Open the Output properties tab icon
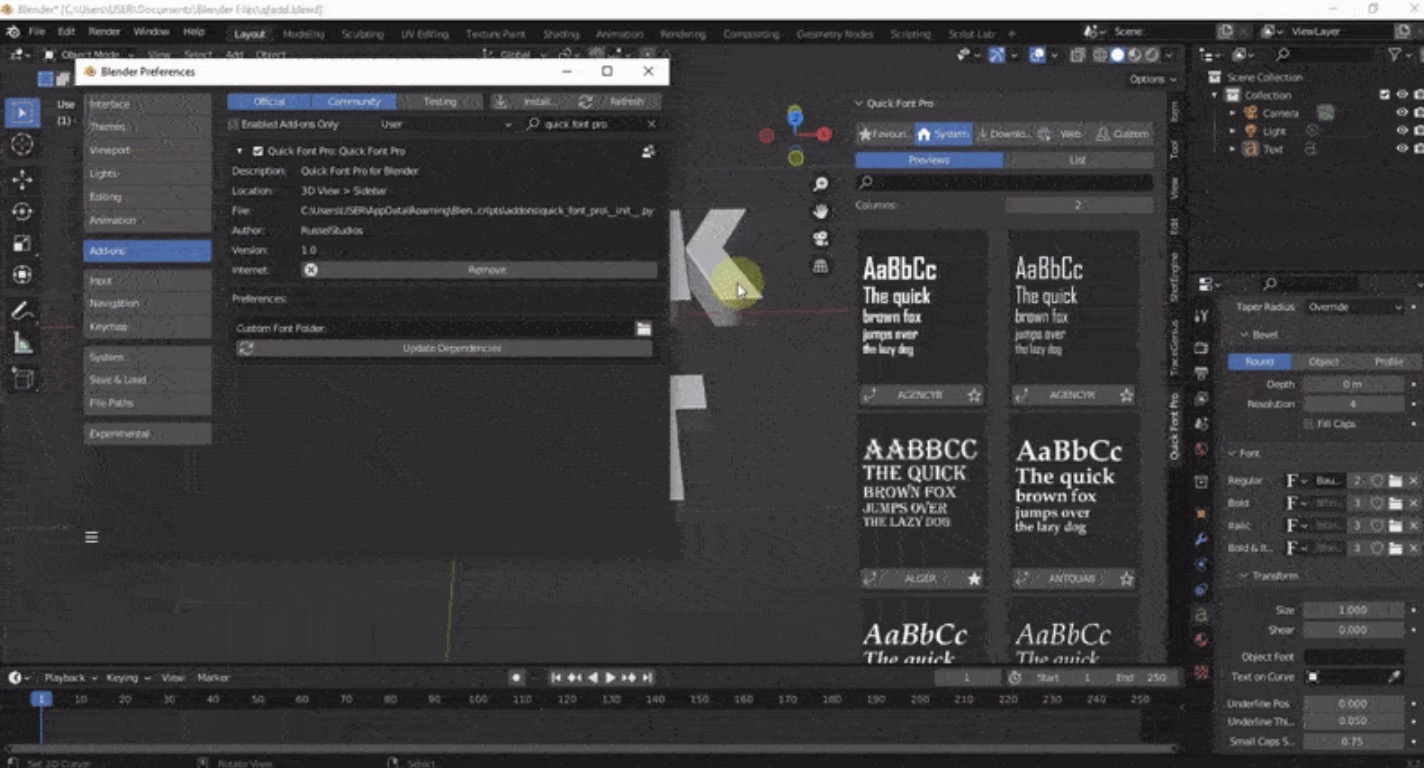Image resolution: width=1424 pixels, height=768 pixels. click(x=1202, y=373)
